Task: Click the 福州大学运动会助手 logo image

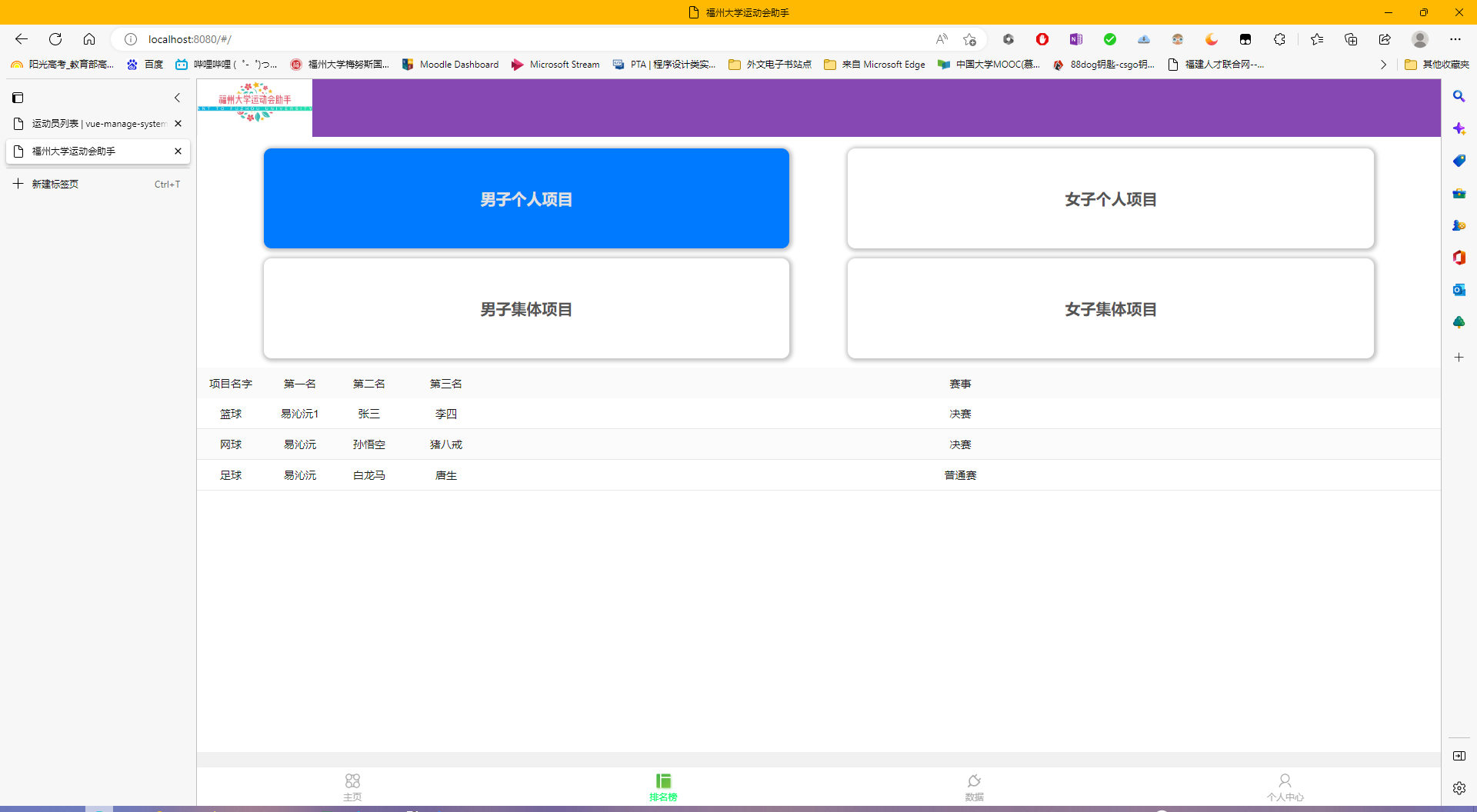Action: coord(255,103)
